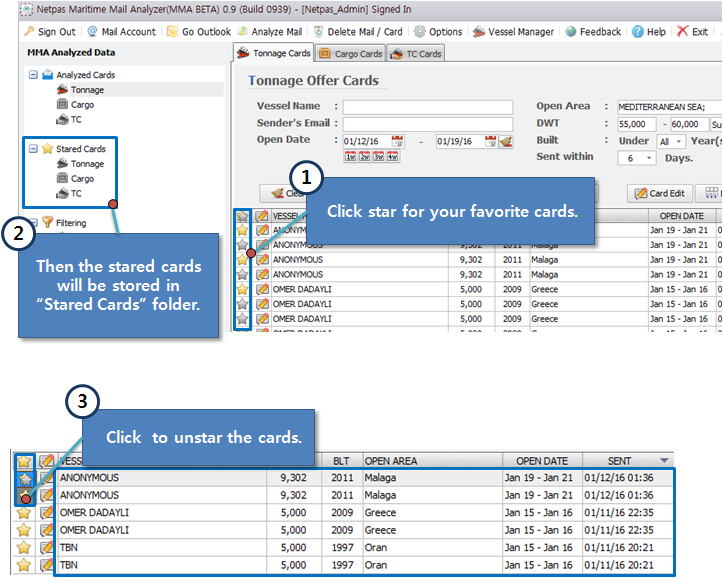Collapse the Stared Cards tree node
The width and height of the screenshot is (723, 578).
[x=33, y=148]
